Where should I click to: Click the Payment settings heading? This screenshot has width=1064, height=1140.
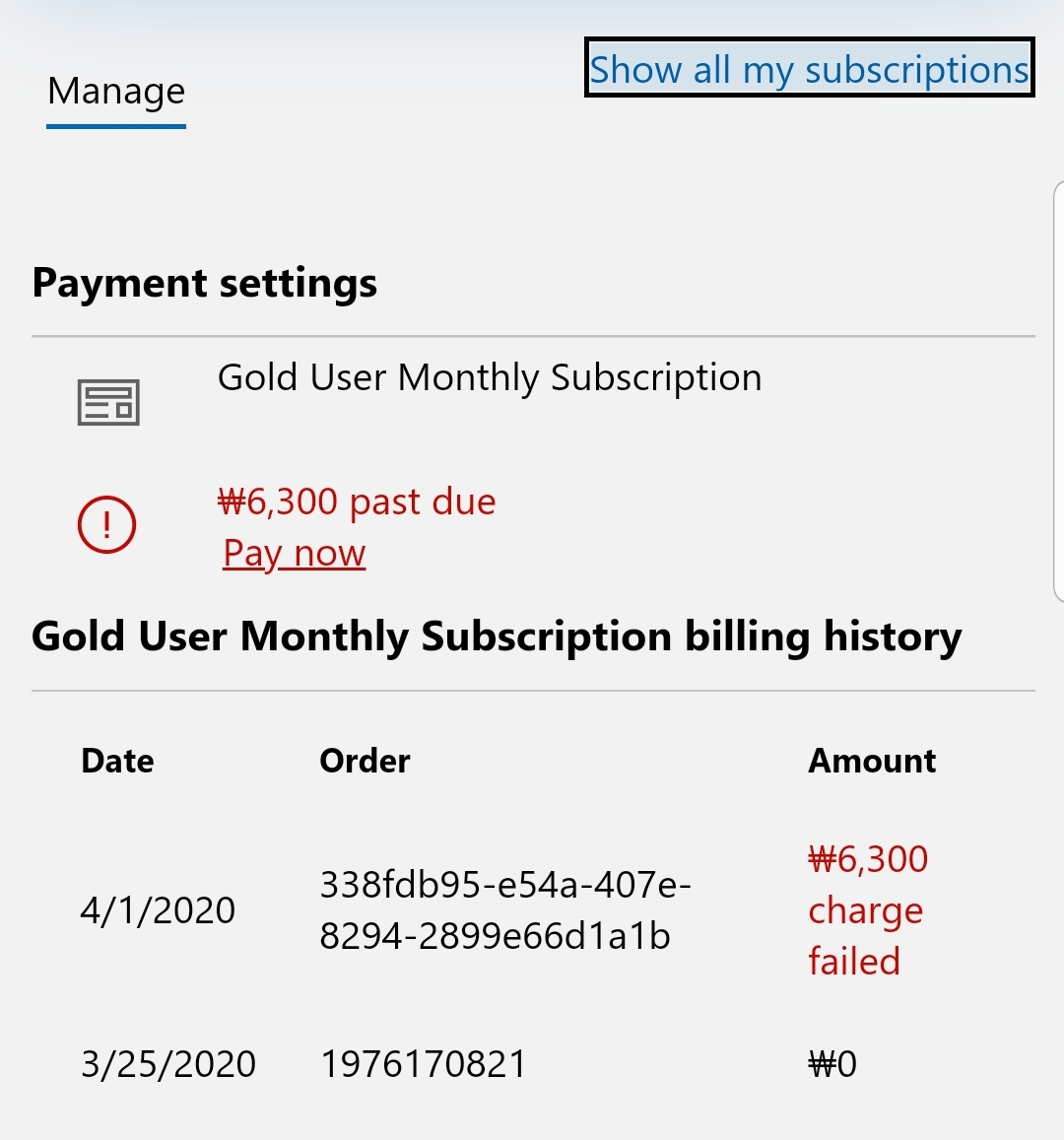205,283
